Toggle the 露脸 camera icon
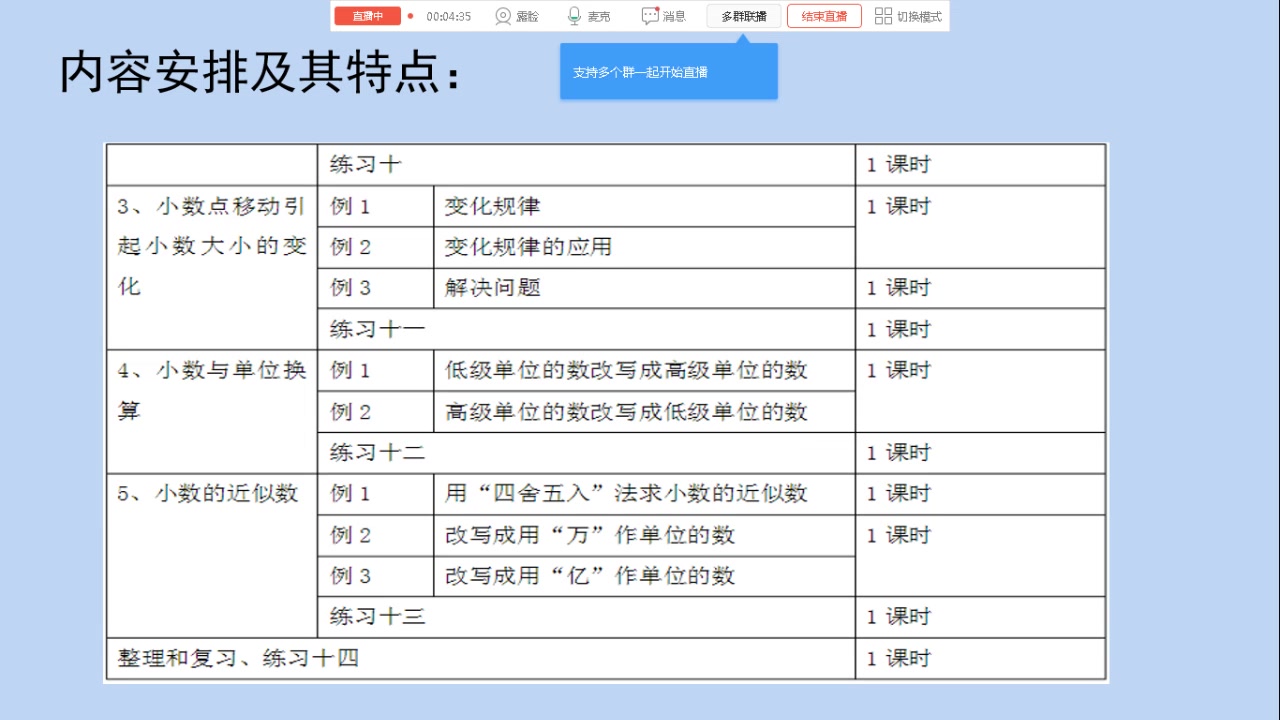Image resolution: width=1280 pixels, height=720 pixels. click(x=503, y=16)
